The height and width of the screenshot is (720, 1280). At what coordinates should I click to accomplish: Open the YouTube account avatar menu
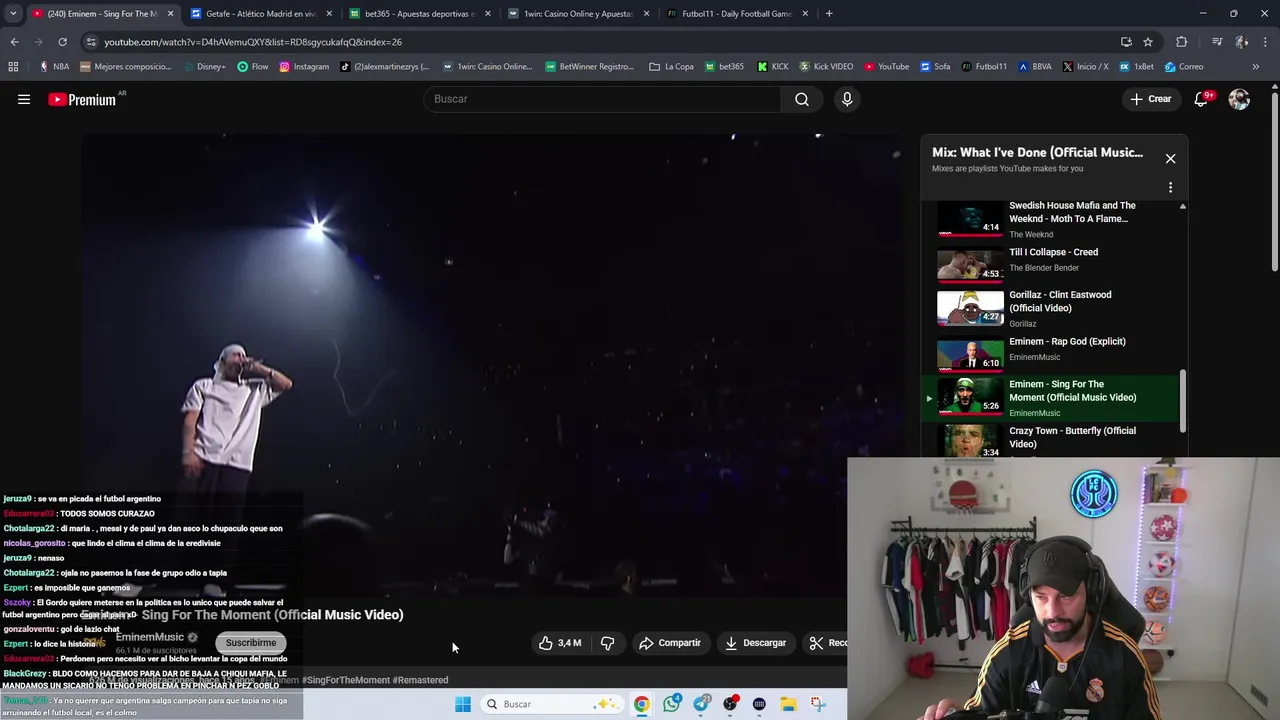click(x=1239, y=99)
